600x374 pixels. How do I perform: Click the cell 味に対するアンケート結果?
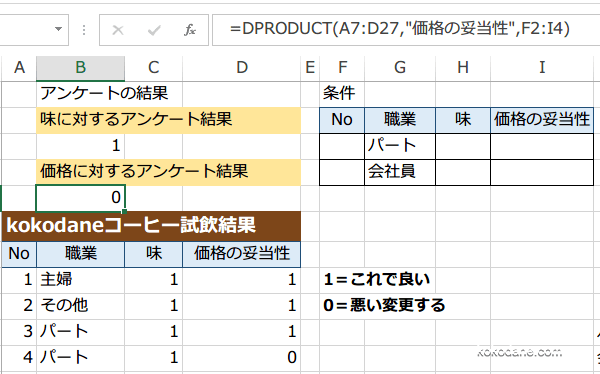pos(168,120)
